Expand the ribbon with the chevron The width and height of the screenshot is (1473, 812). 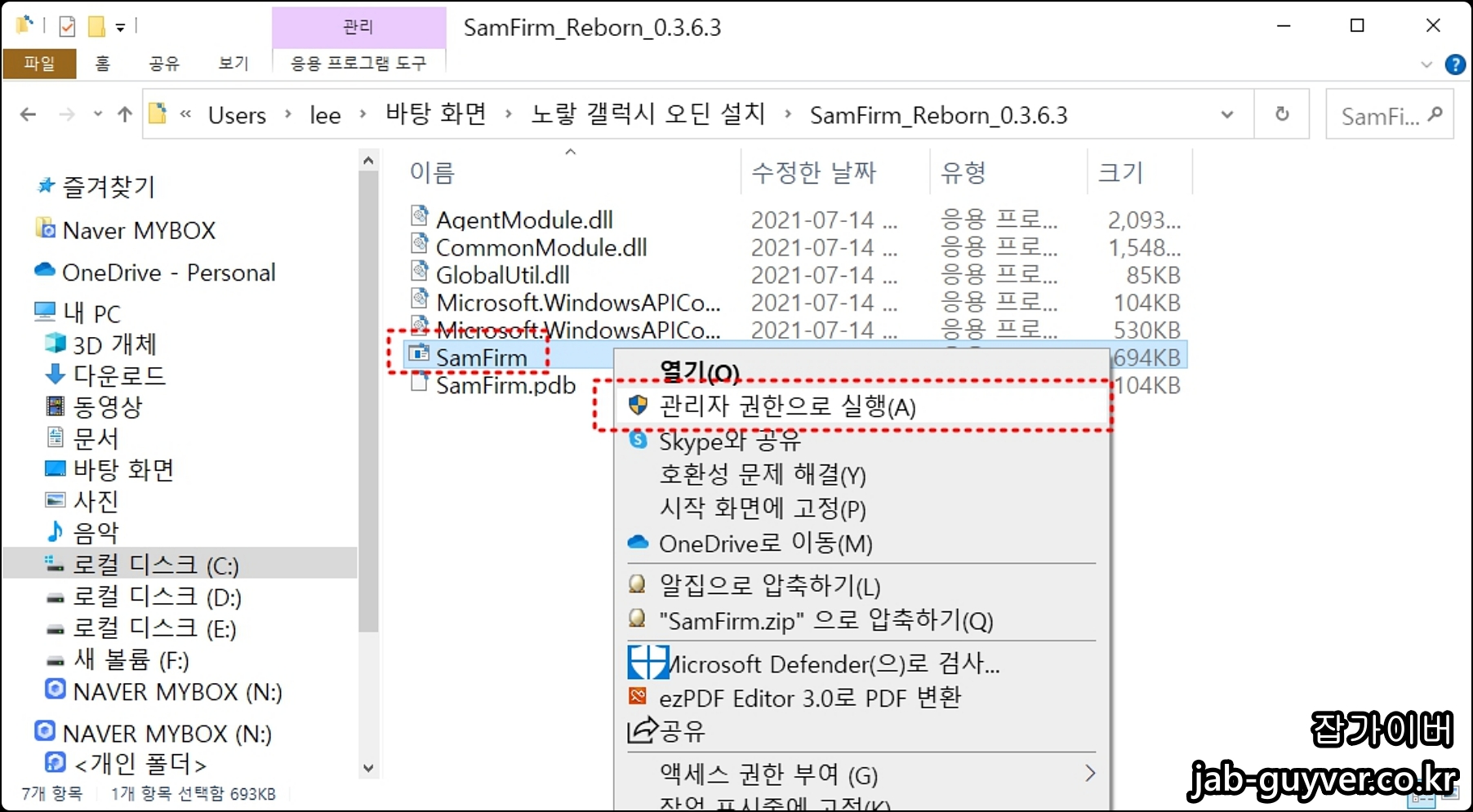[x=1426, y=64]
